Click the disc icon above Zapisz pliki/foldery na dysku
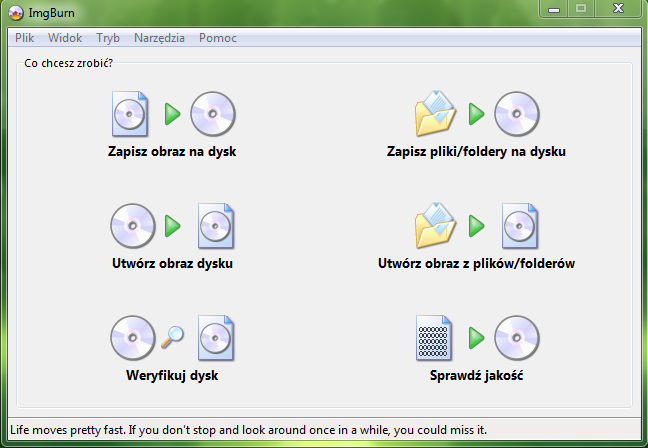Screen dimensions: 648x448 coord(517,114)
